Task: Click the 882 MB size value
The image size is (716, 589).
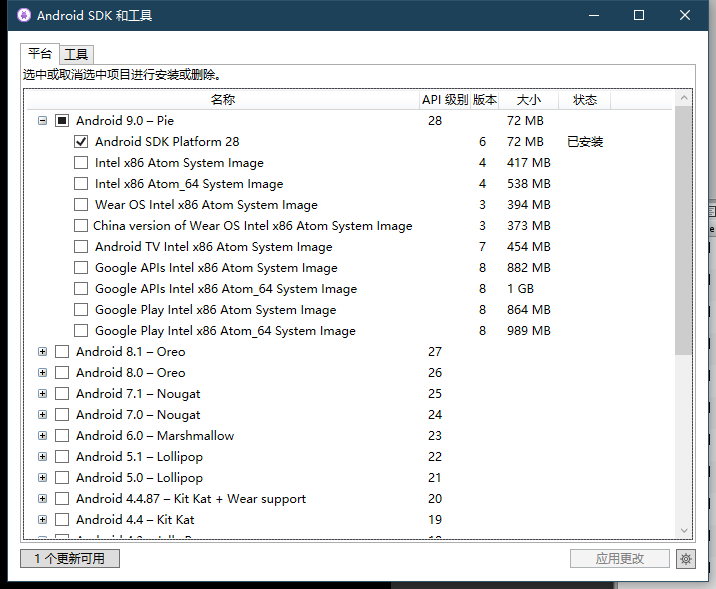Action: (x=528, y=268)
